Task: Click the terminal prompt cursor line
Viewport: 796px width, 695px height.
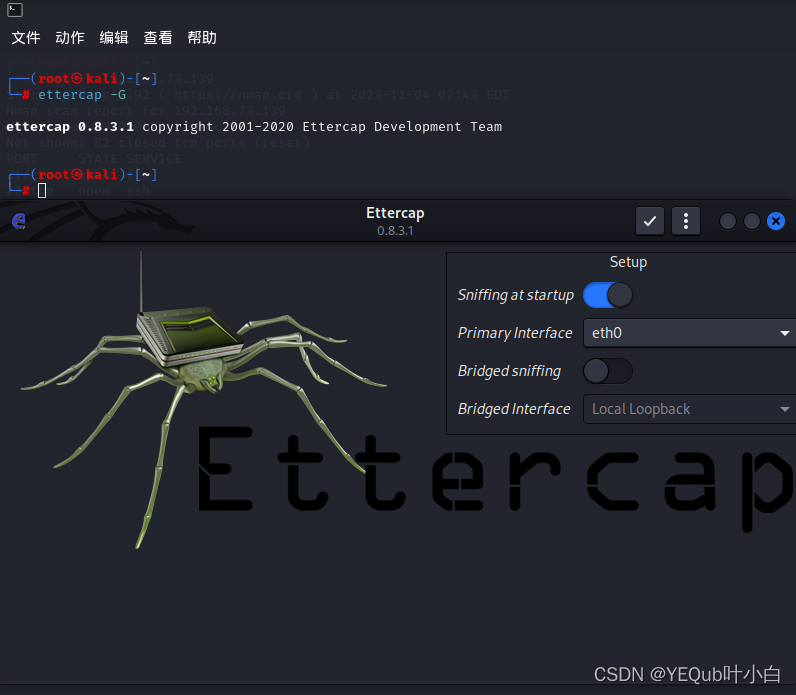Action: 42,190
